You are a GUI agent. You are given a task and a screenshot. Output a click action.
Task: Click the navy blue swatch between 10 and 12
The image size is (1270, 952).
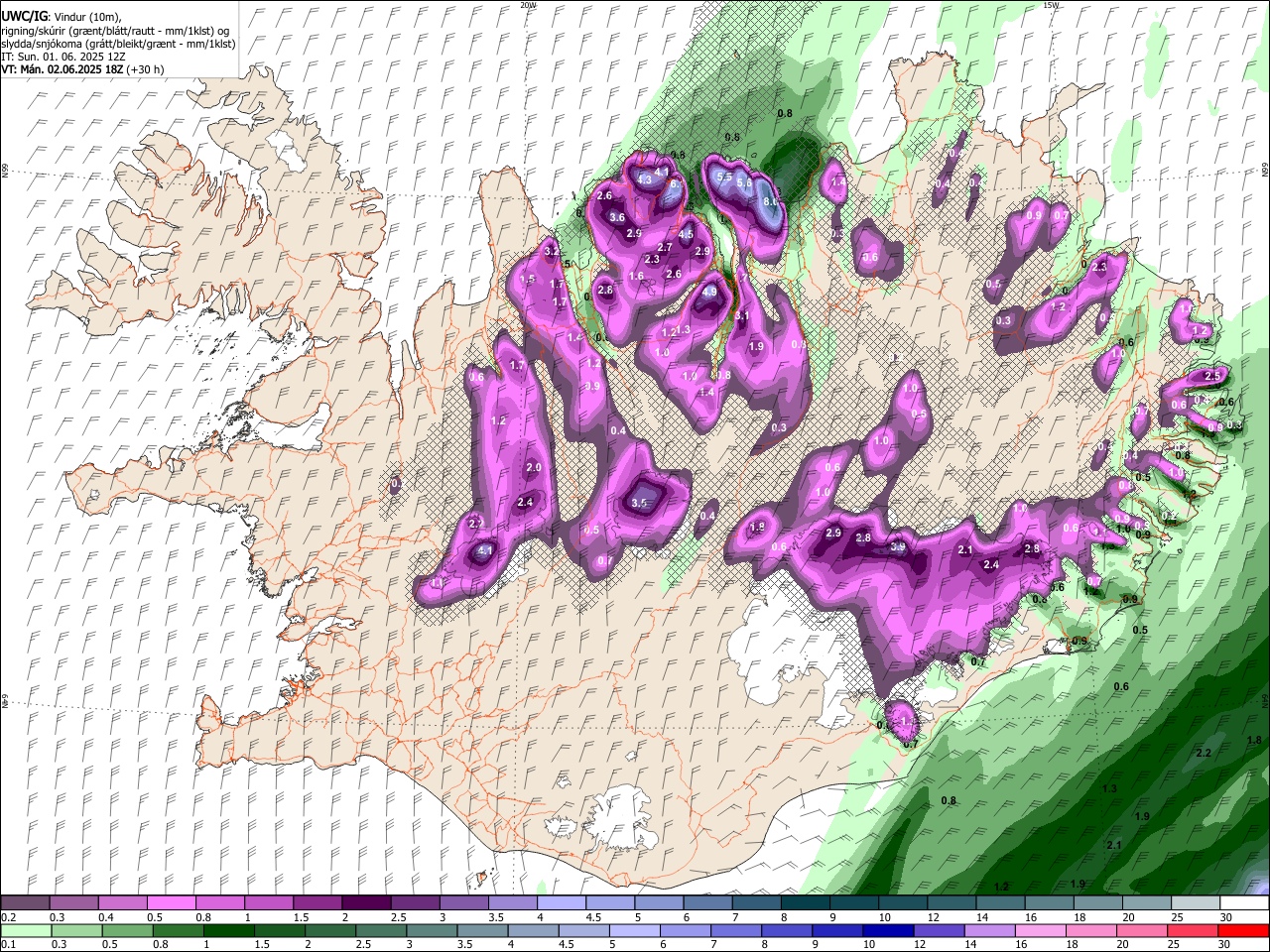pyautogui.click(x=886, y=931)
